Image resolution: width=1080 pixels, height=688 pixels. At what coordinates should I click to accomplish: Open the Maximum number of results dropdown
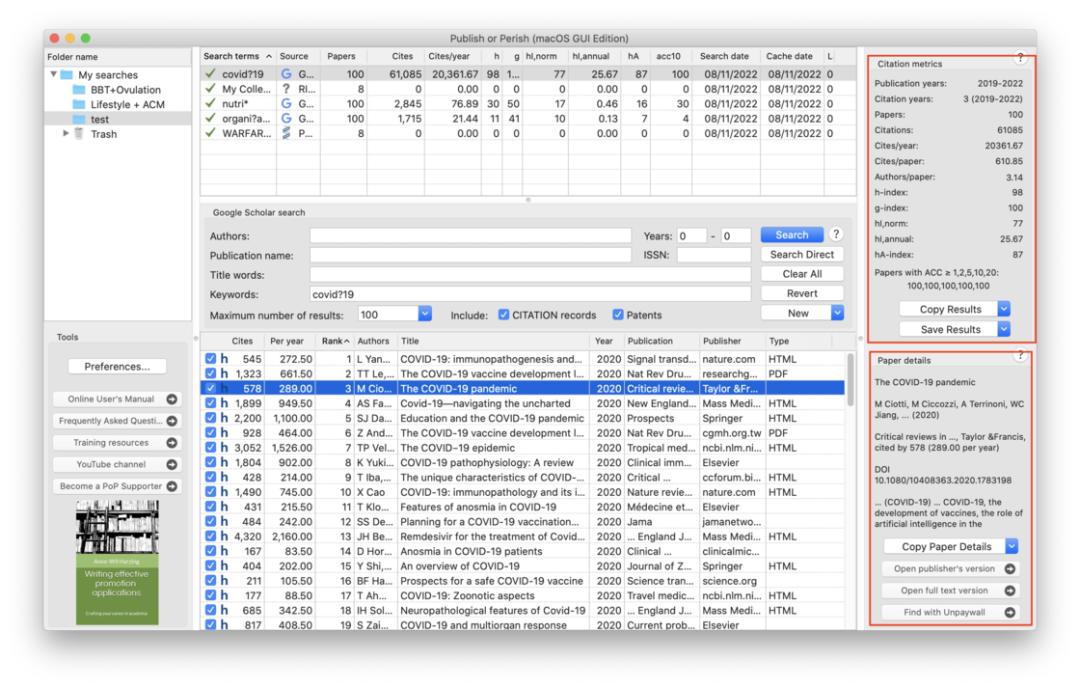[424, 314]
